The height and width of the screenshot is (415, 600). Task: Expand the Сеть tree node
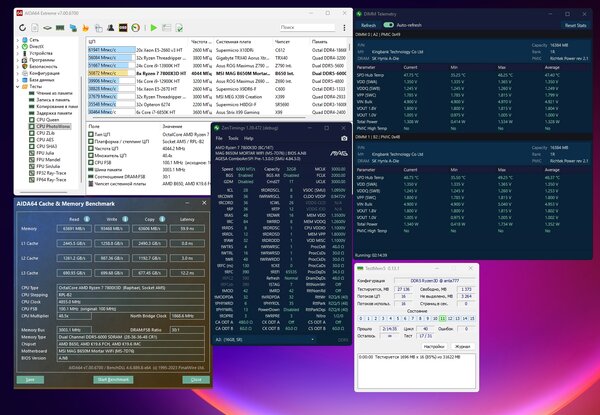18,40
